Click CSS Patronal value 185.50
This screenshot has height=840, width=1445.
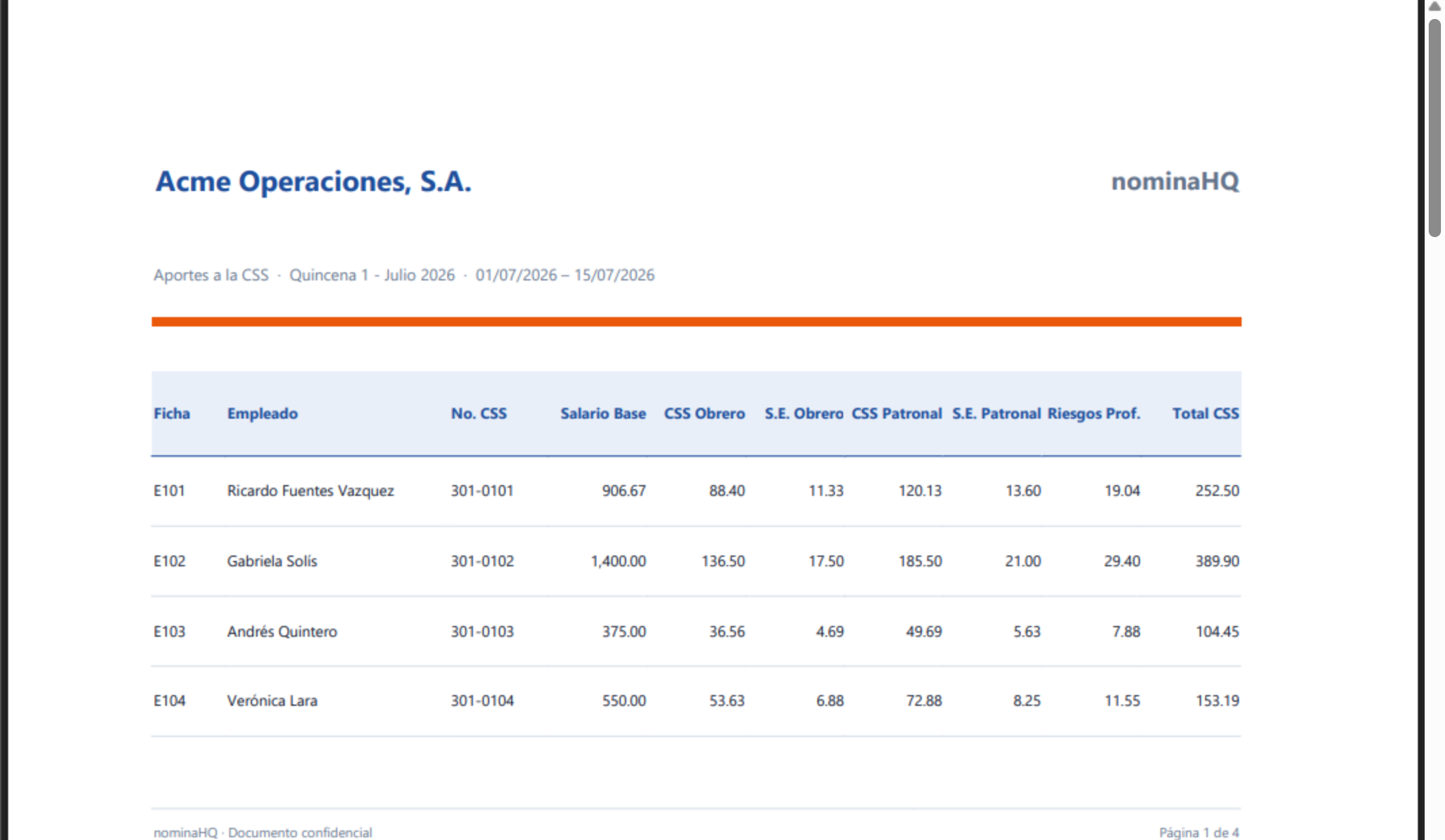point(920,561)
